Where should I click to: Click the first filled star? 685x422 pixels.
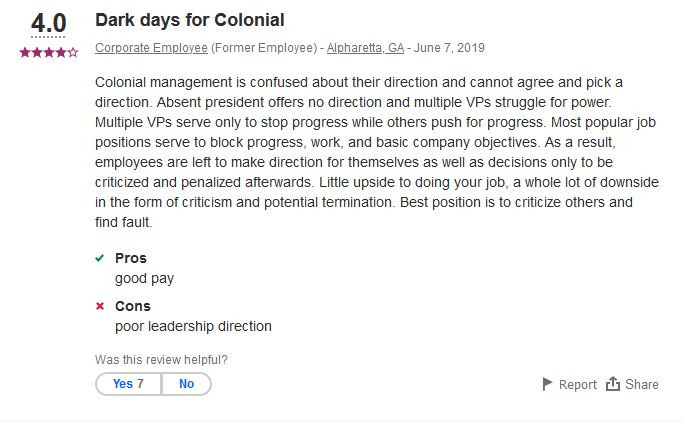point(25,52)
